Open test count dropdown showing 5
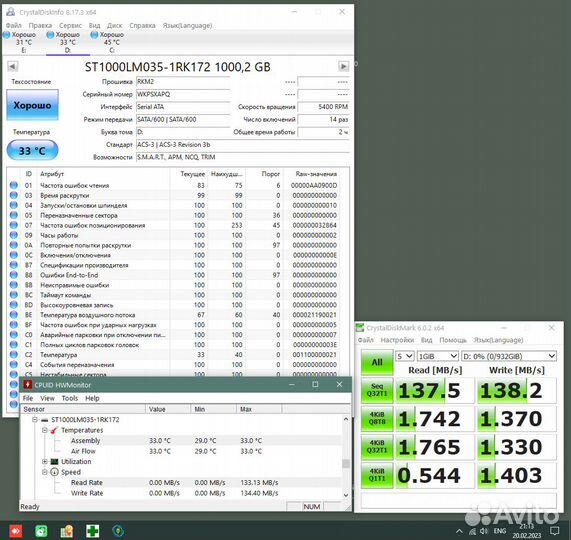The image size is (571, 540). tap(405, 356)
